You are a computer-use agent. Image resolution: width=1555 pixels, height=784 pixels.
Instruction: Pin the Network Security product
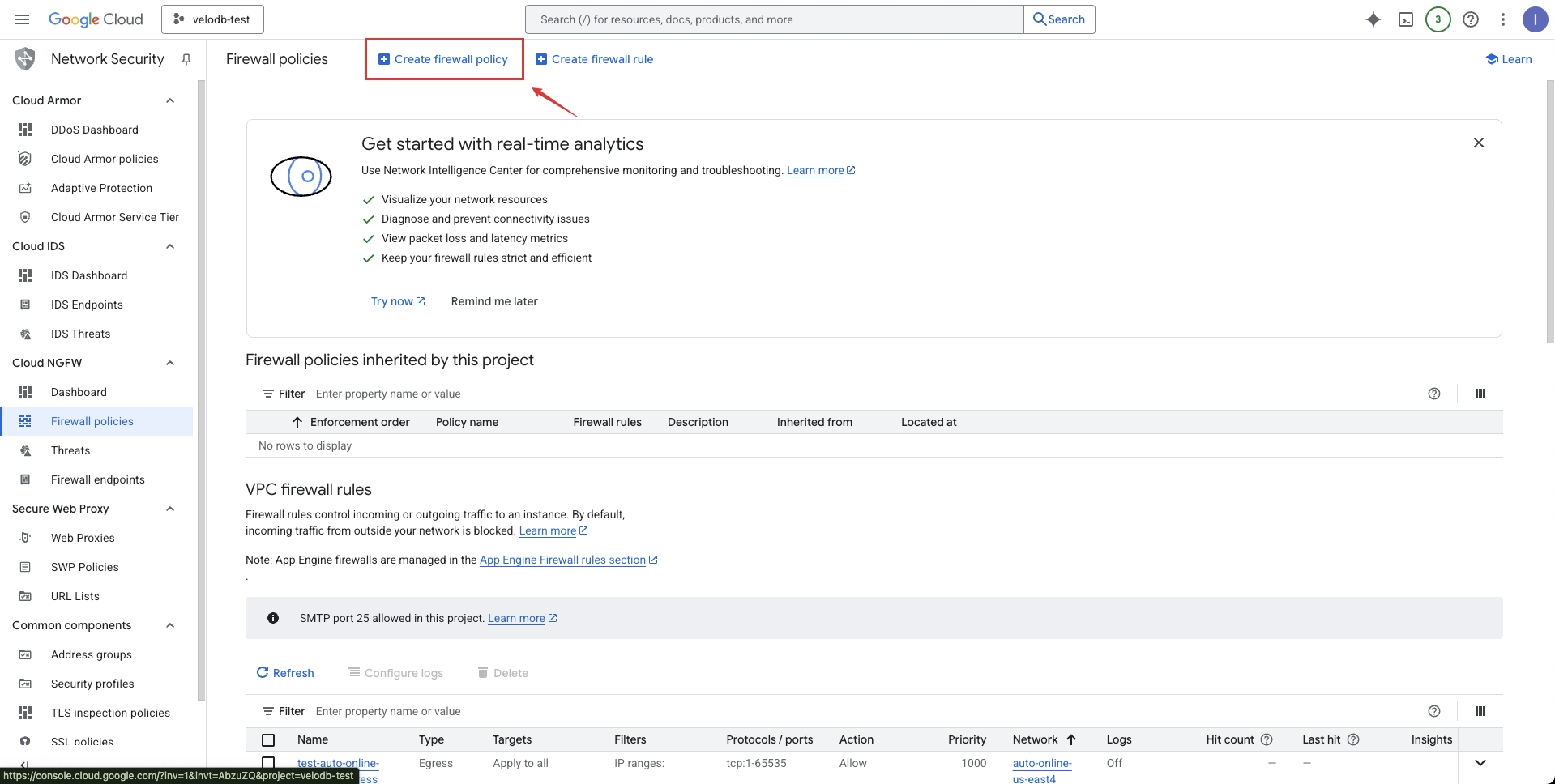pos(186,59)
